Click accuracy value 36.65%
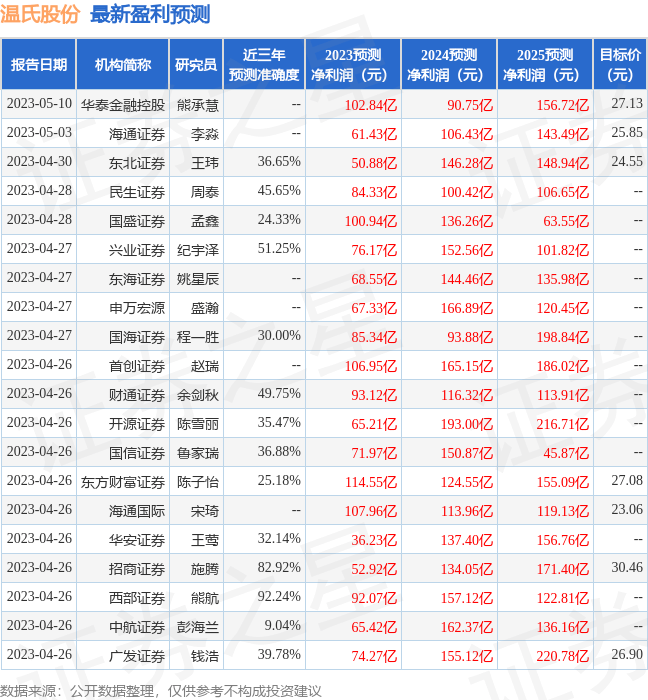This screenshot has width=648, height=700. coord(279,161)
